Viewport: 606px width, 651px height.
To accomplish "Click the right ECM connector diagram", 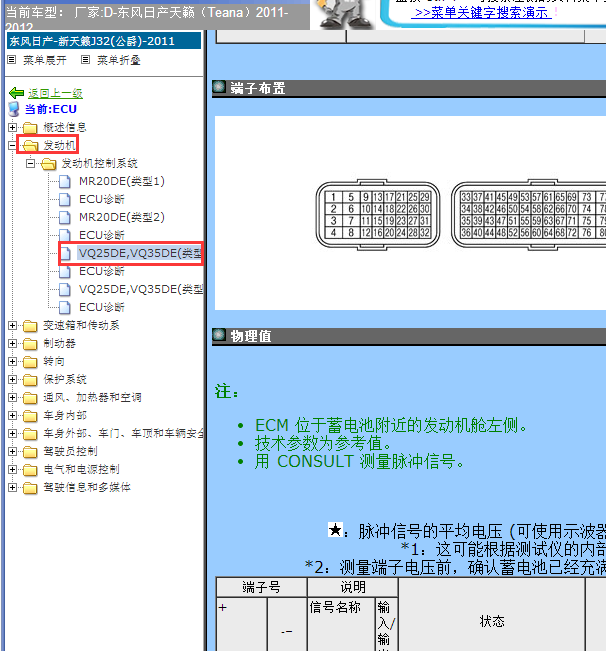I will point(528,215).
